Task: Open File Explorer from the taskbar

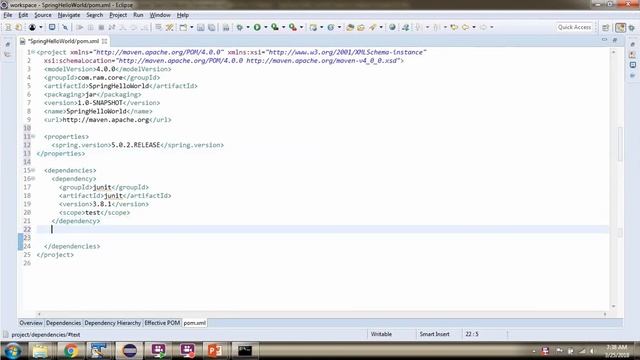Action: point(40,351)
